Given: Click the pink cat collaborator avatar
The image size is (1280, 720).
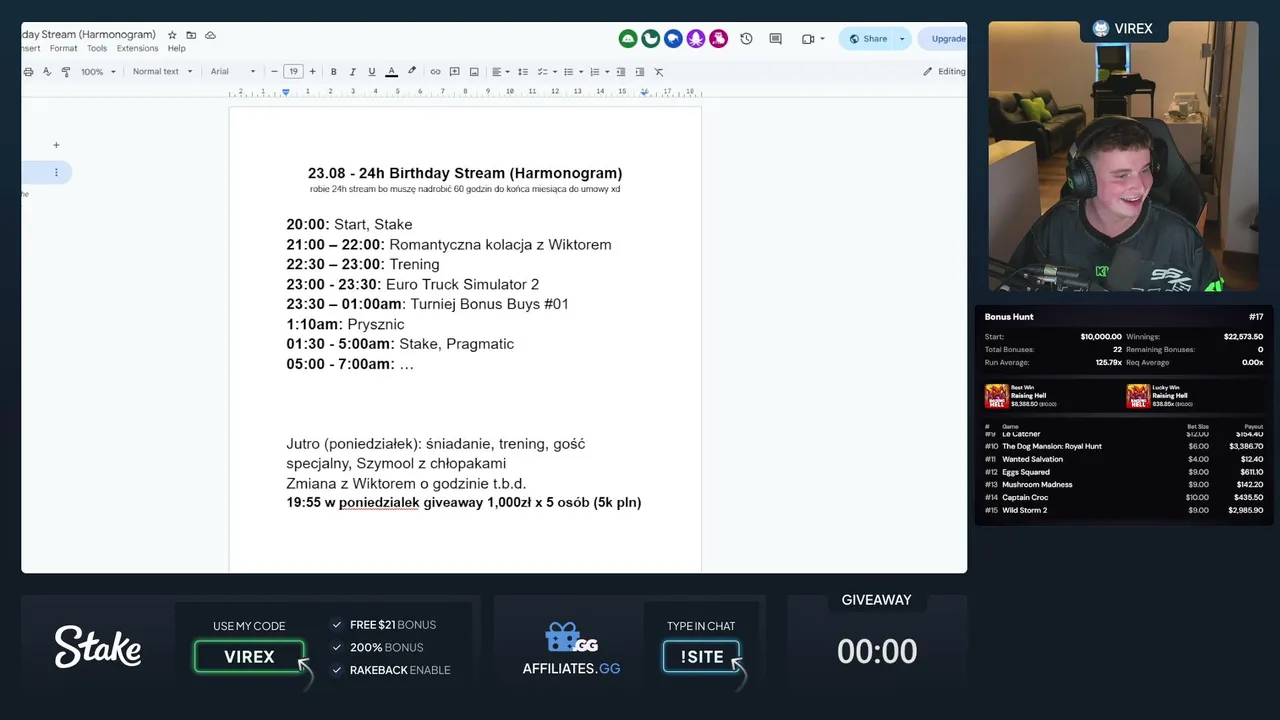Looking at the screenshot, I should point(719,39).
